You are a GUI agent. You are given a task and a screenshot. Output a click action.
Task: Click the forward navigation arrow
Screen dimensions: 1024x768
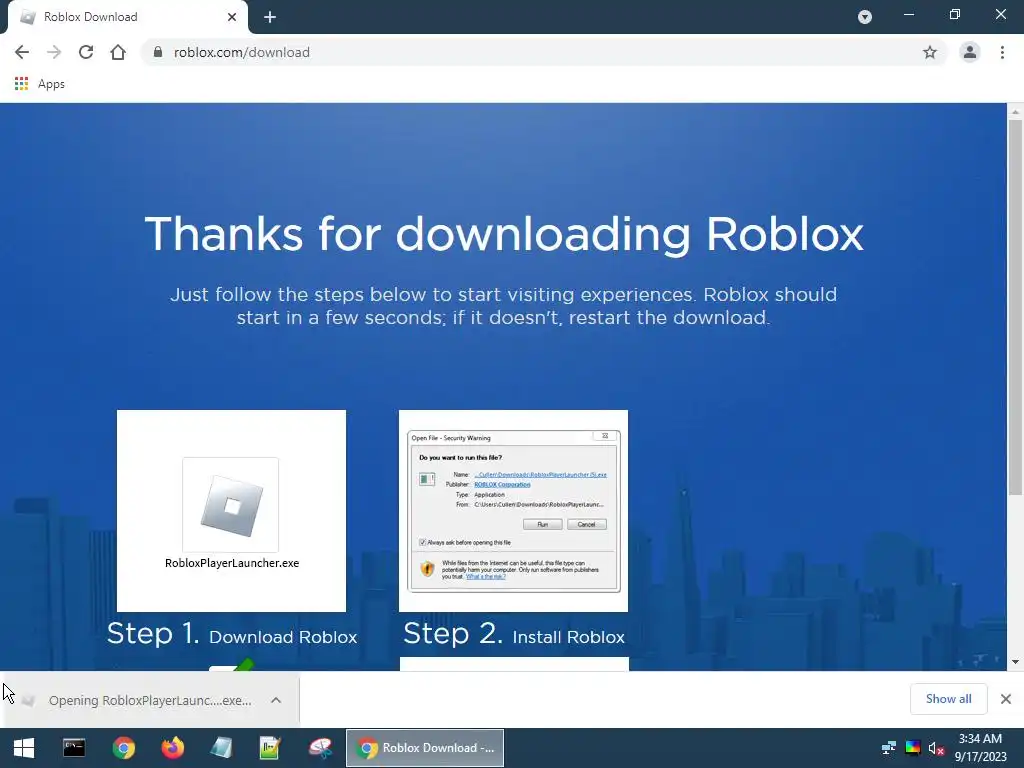54,52
